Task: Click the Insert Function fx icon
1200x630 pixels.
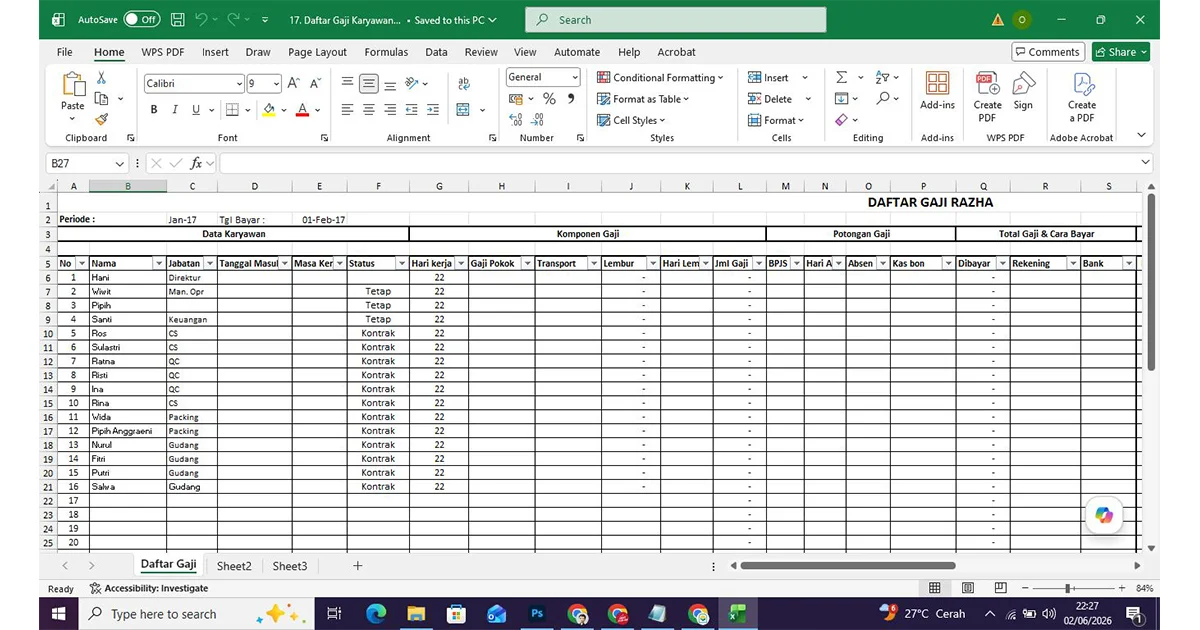Action: 196,163
